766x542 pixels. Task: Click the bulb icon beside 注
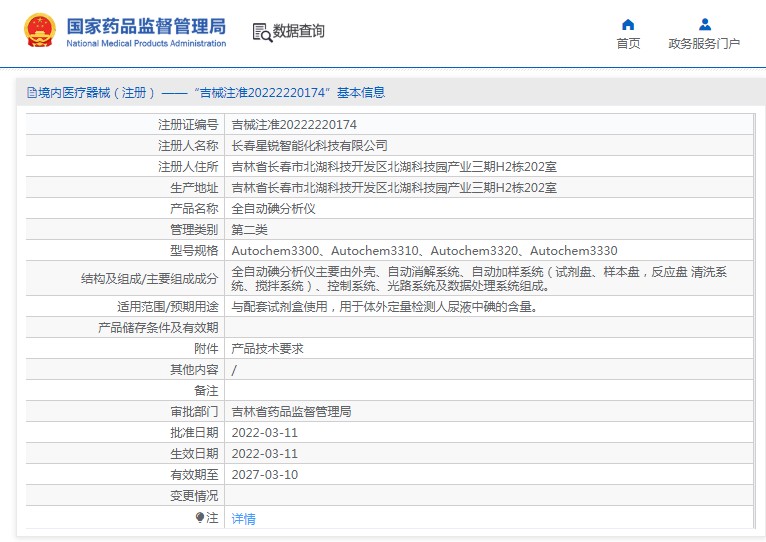click(x=199, y=517)
